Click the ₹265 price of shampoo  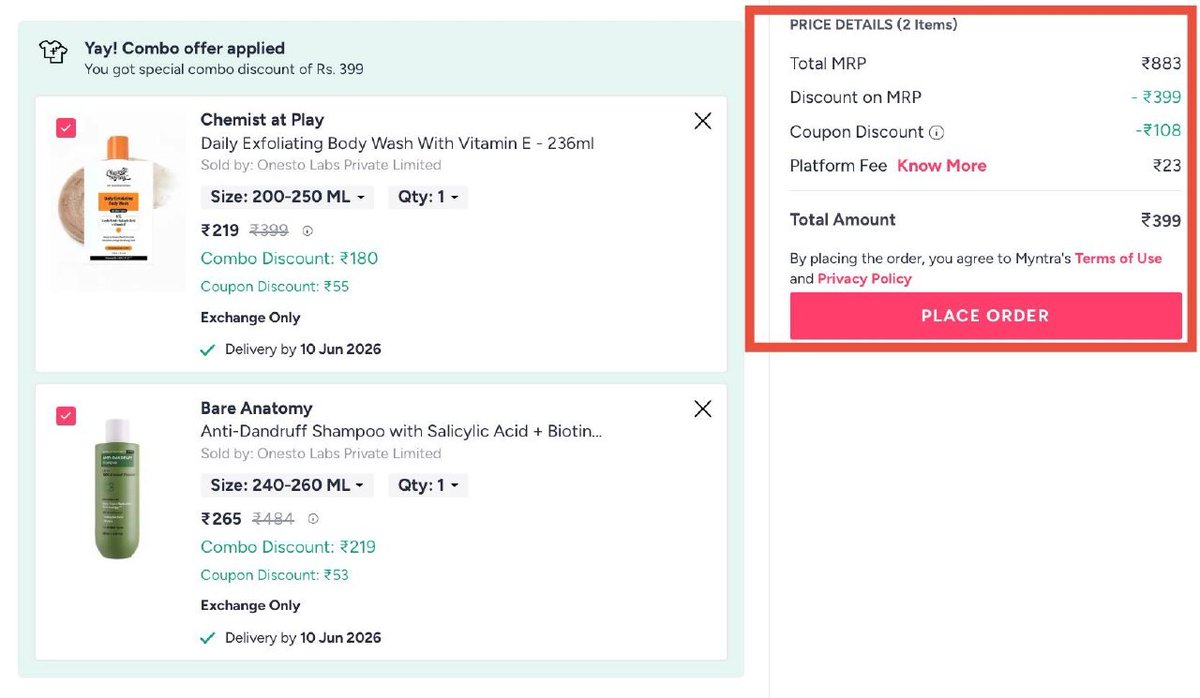pos(221,519)
